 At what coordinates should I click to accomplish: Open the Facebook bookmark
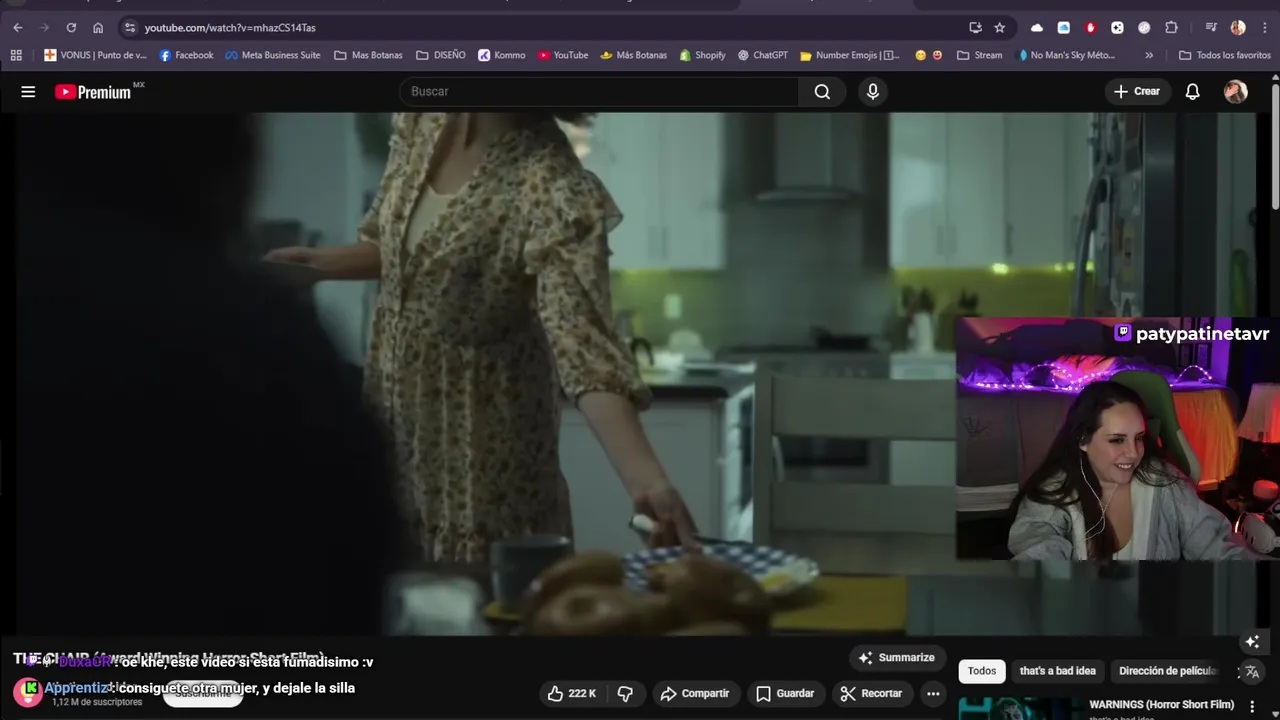[x=186, y=55]
